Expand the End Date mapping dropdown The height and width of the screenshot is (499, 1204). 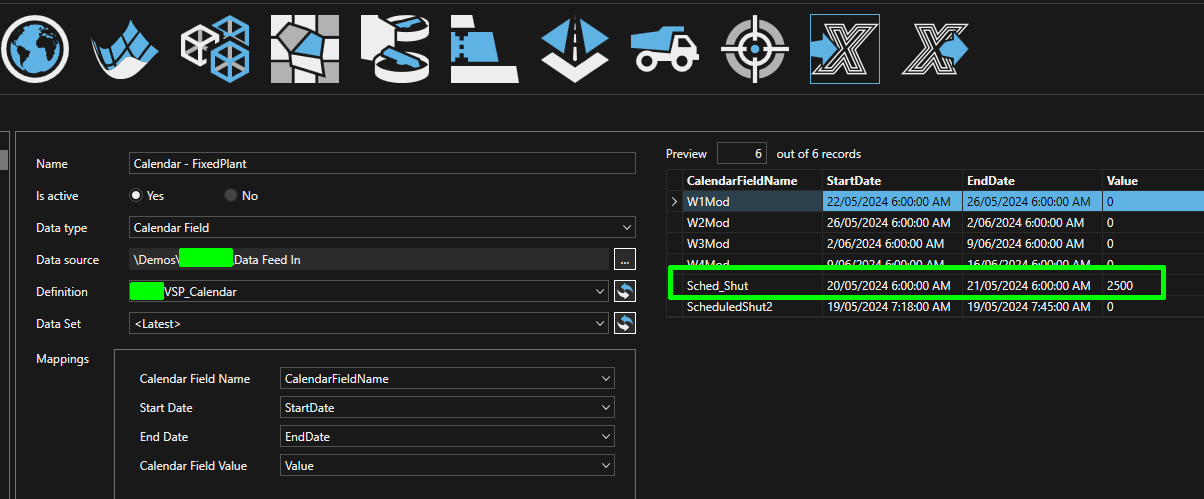[447, 437]
